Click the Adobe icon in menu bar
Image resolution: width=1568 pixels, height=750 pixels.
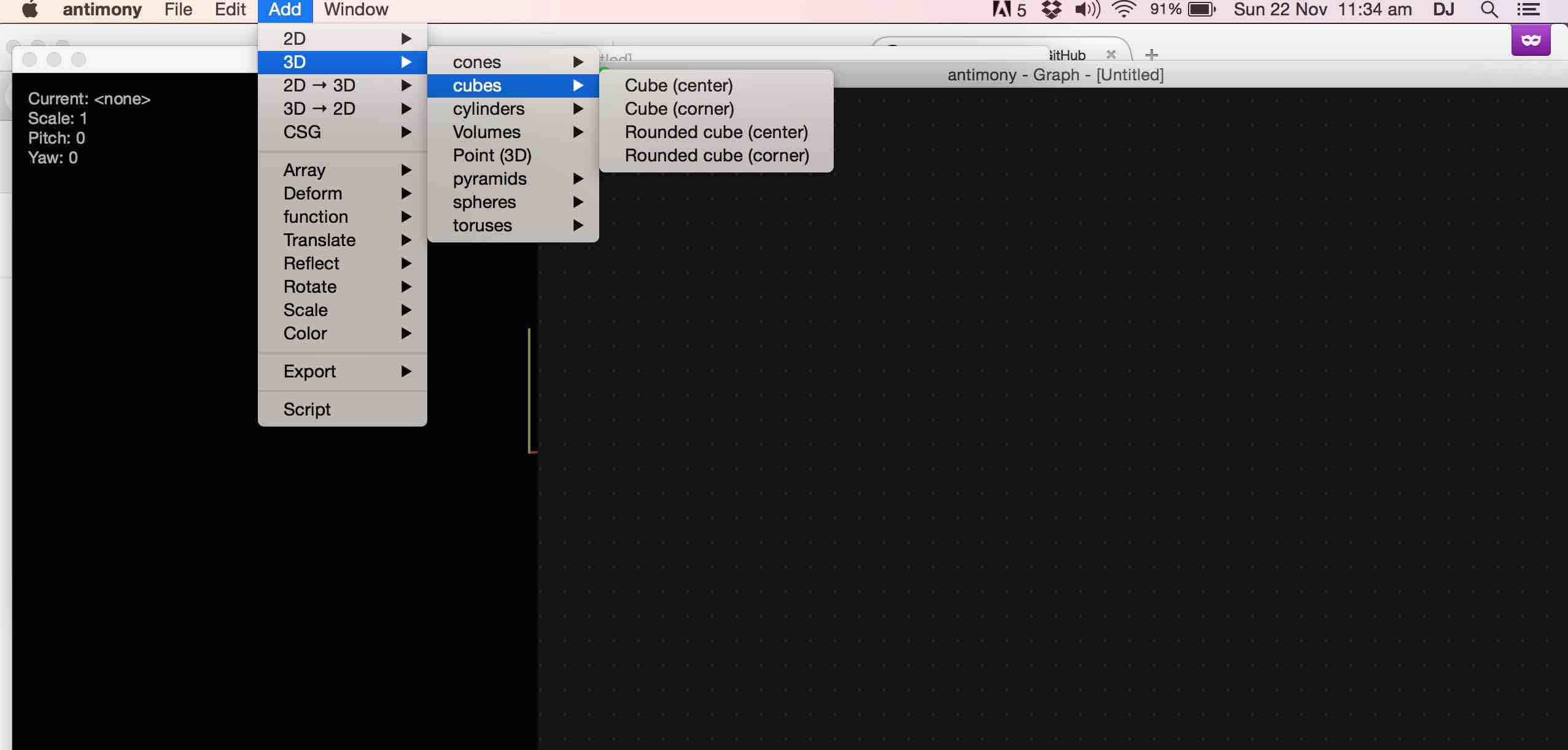[x=1002, y=10]
